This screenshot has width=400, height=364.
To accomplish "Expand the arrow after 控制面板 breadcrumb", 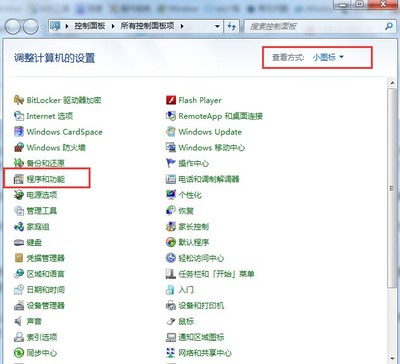I will (x=113, y=26).
